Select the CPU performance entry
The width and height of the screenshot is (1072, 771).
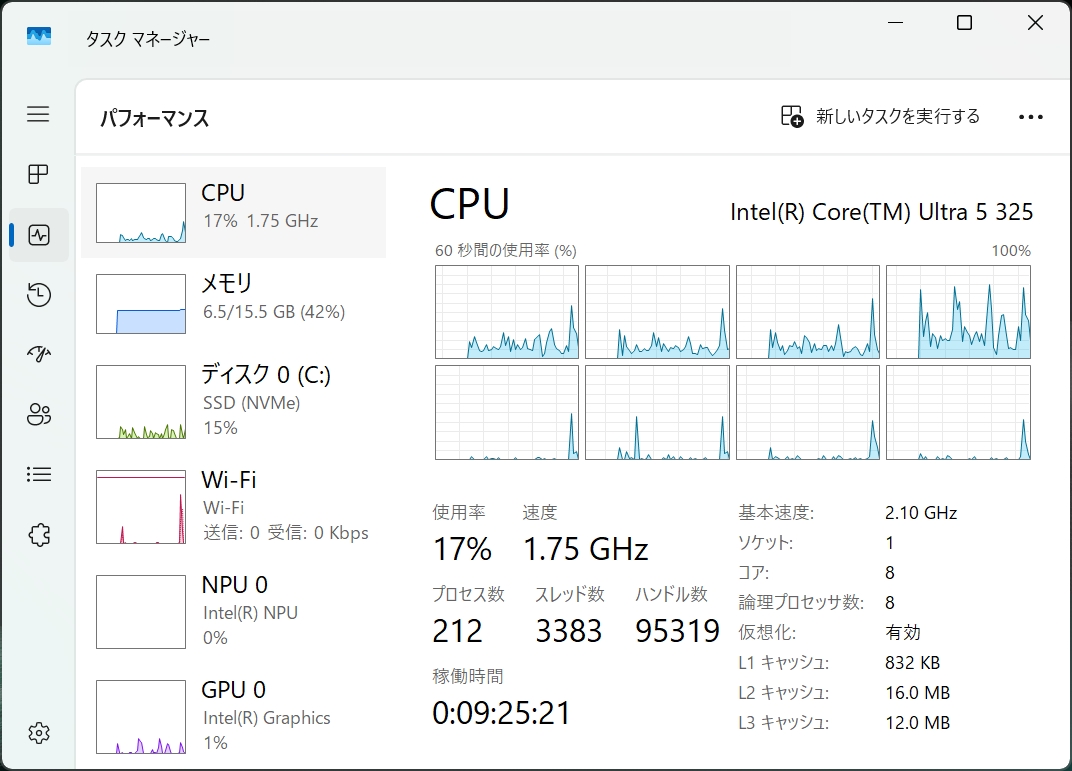[233, 213]
